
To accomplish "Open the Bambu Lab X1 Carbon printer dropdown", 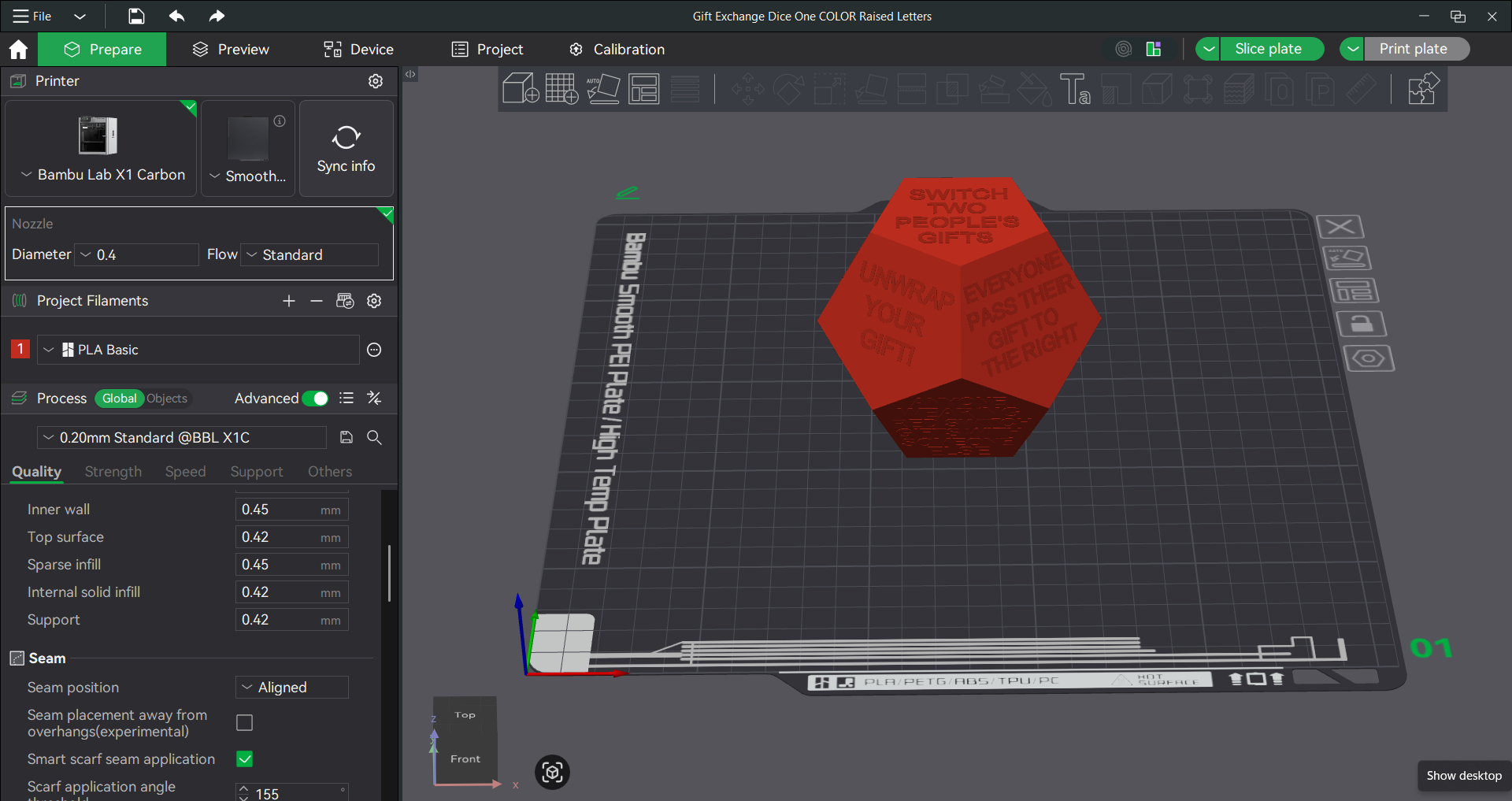I will (102, 175).
